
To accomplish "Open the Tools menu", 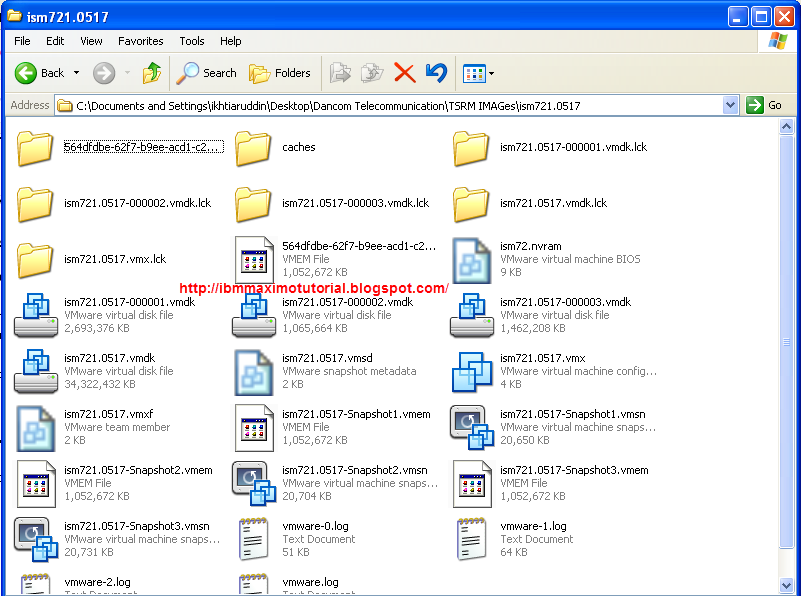I will pyautogui.click(x=191, y=41).
